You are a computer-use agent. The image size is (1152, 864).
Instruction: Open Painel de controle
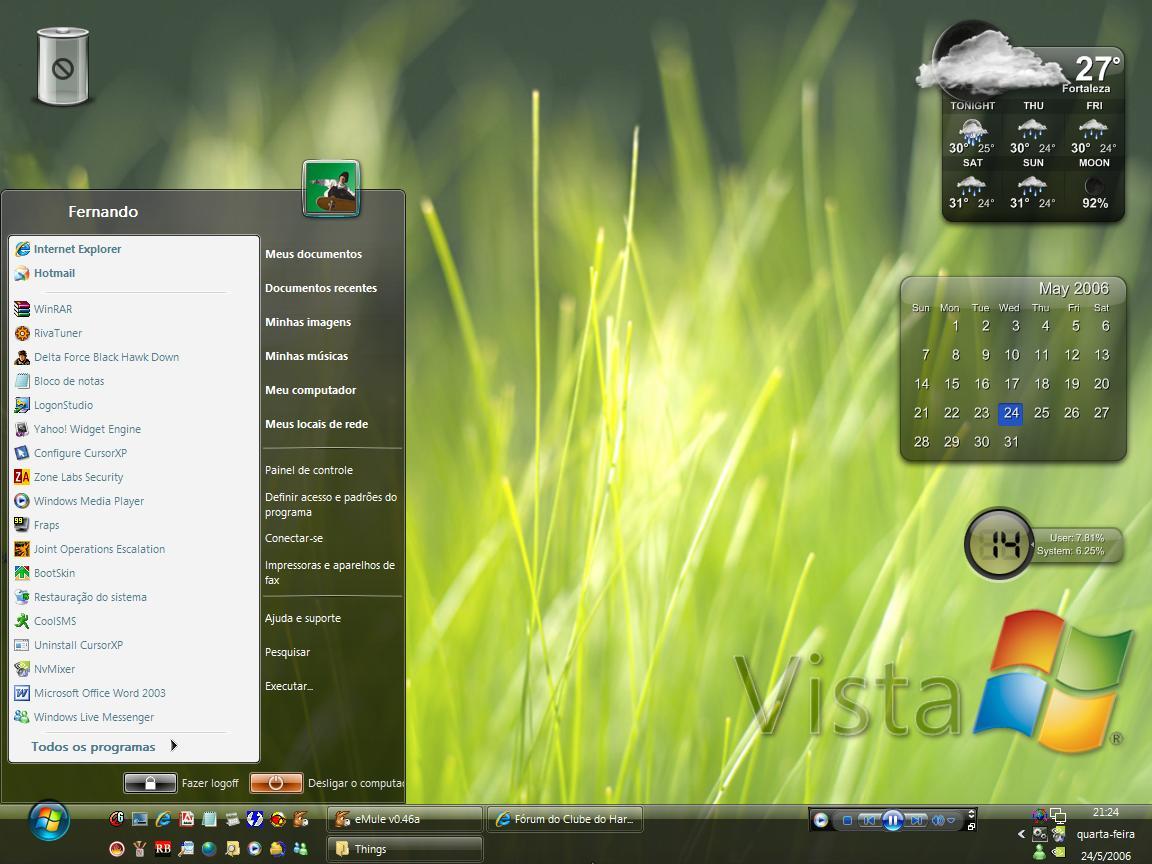pos(309,470)
